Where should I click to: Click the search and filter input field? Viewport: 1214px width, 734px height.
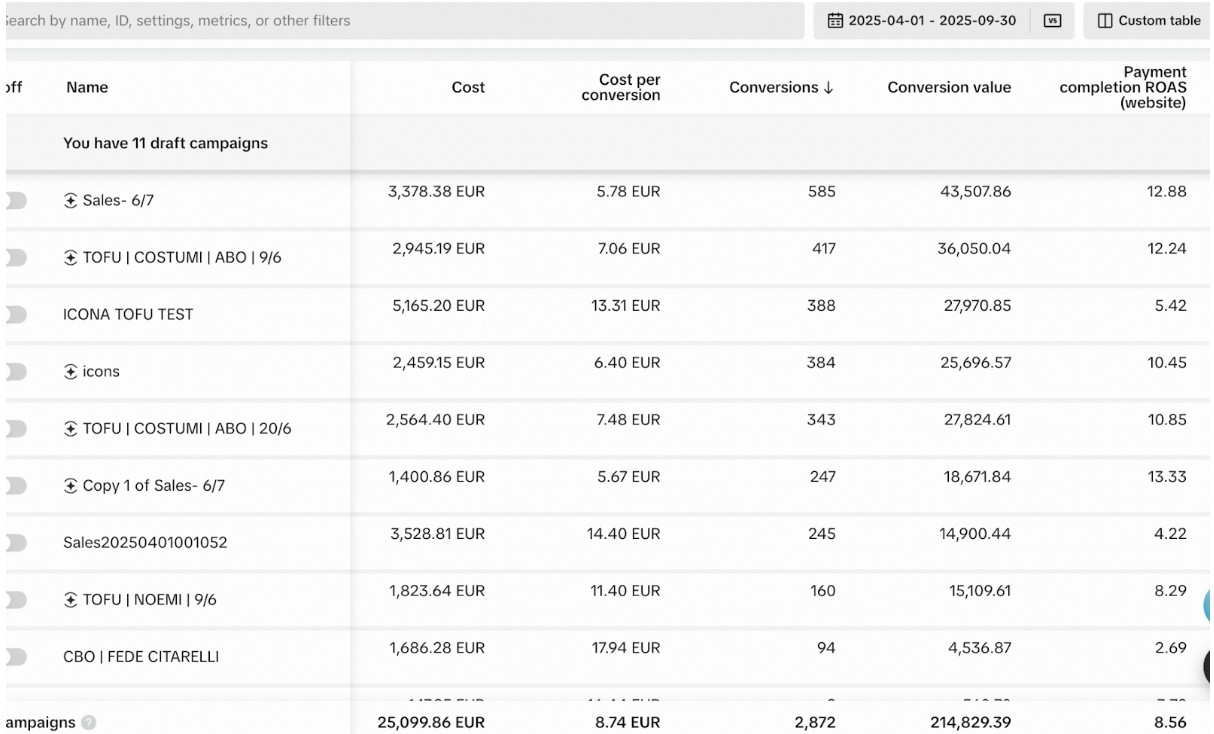(402, 21)
